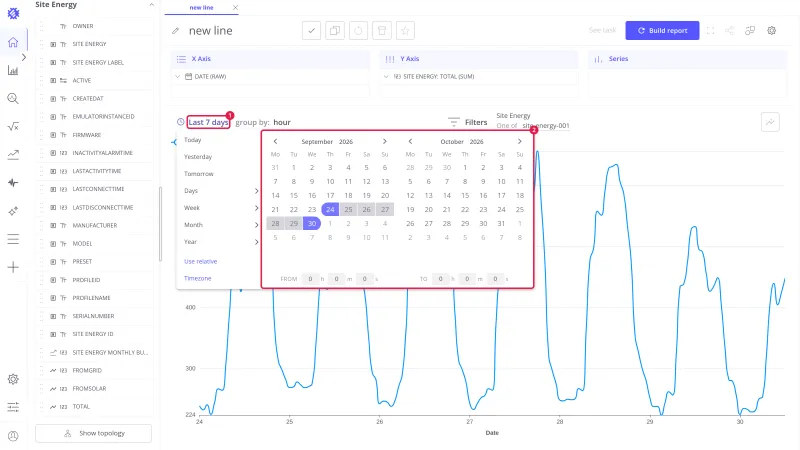Open the Last 7 days range selector
Viewport: 800px width, 450px height.
208,122
